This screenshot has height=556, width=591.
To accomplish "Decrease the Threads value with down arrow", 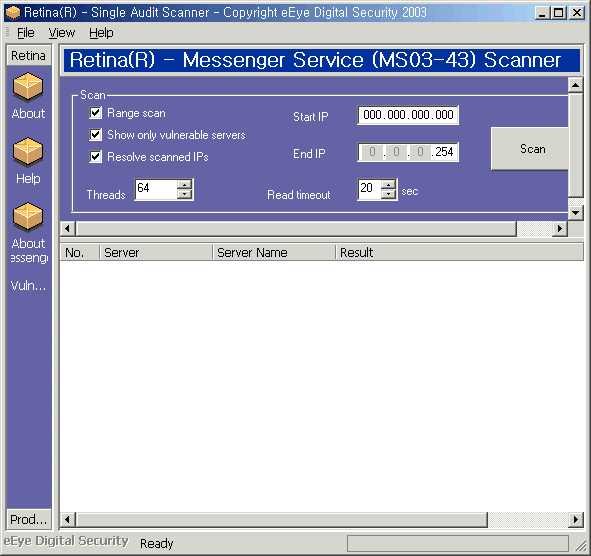I will click(184, 194).
